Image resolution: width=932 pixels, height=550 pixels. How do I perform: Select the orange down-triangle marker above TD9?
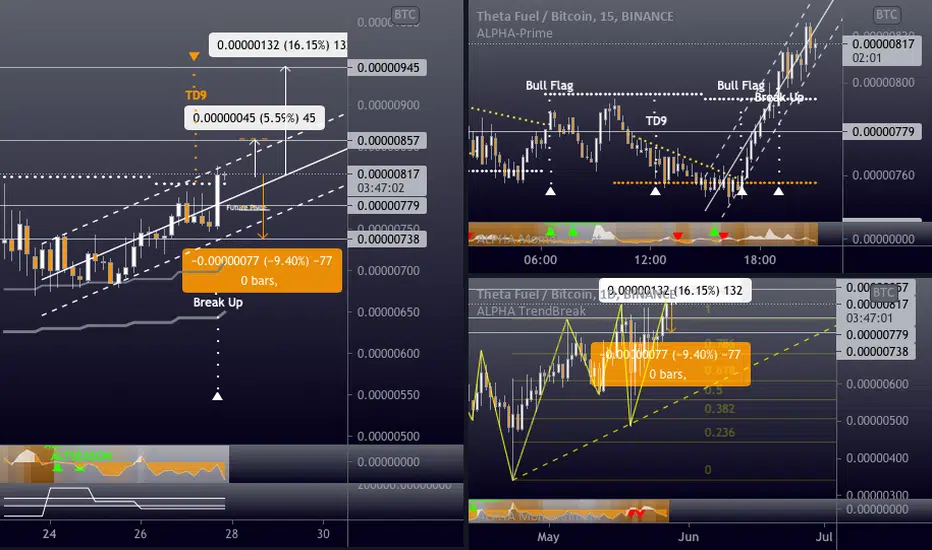[x=194, y=56]
